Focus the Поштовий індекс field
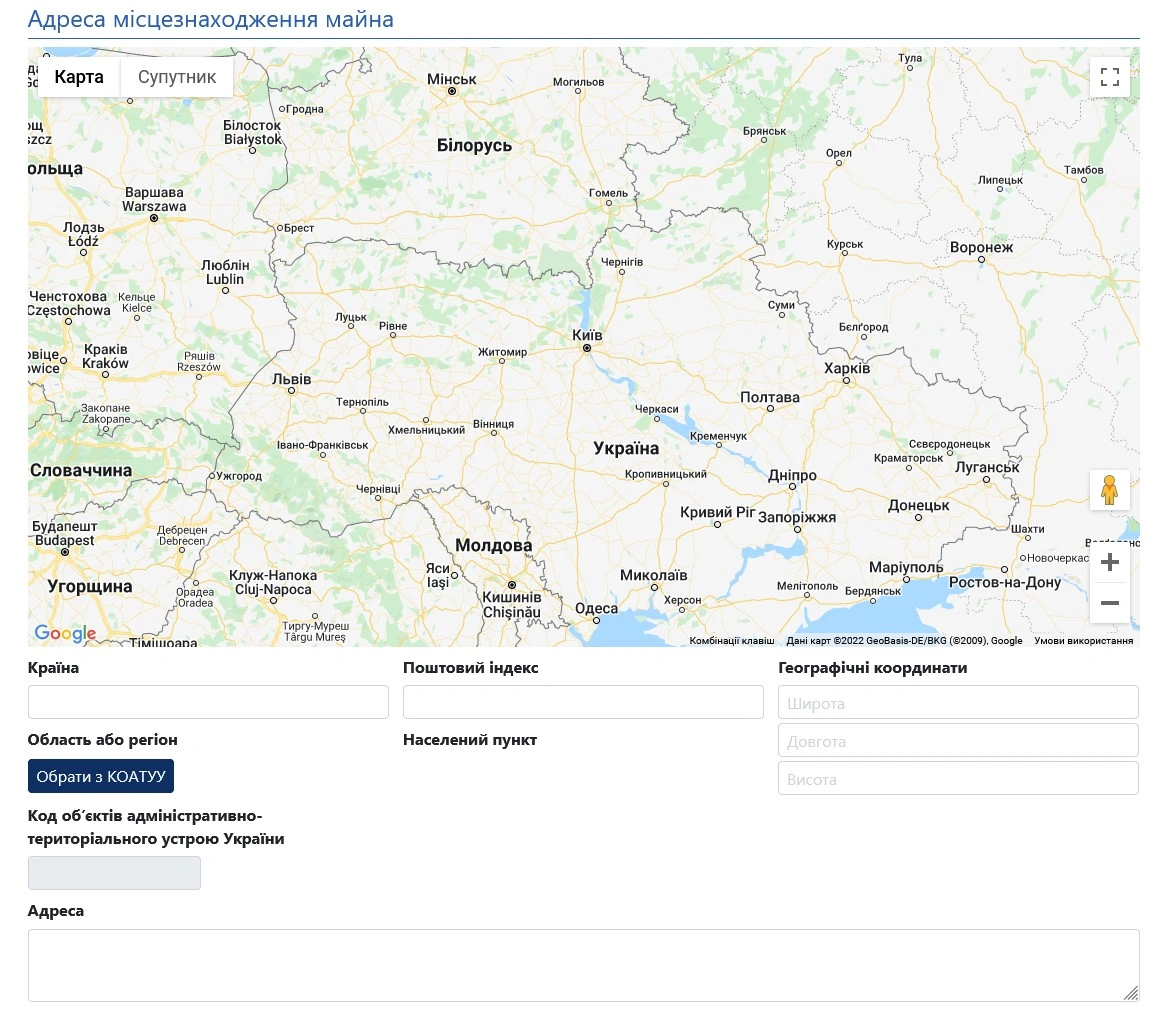1169x1028 pixels. 583,702
